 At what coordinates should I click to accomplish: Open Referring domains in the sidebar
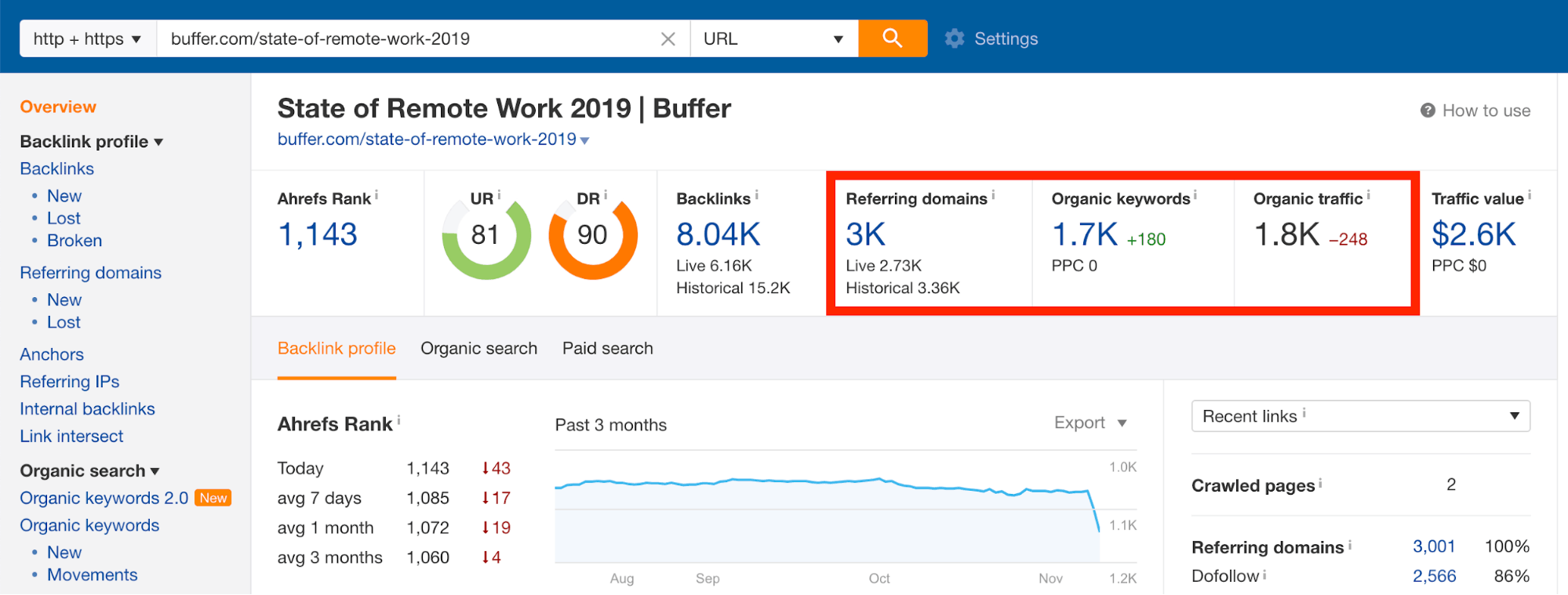90,273
